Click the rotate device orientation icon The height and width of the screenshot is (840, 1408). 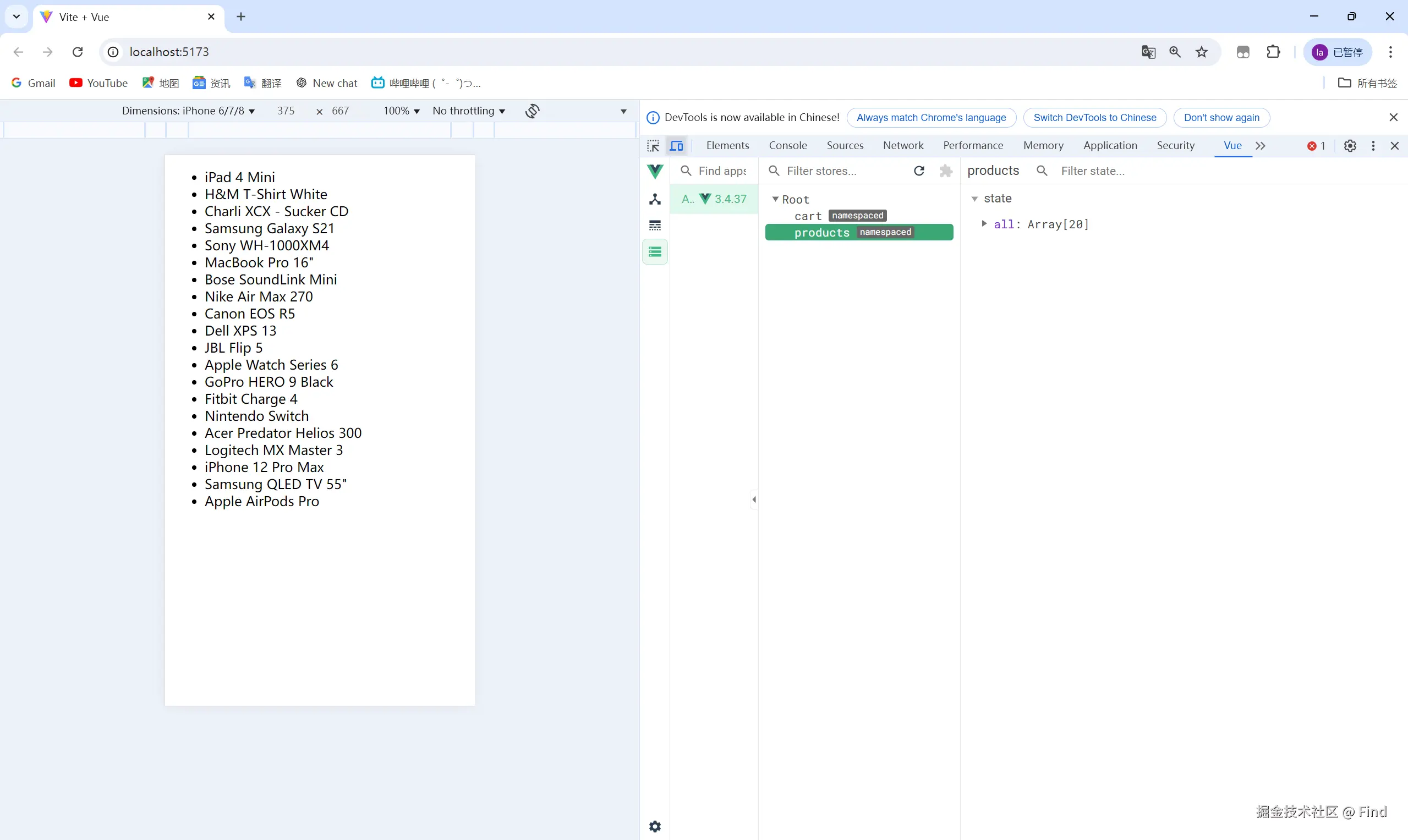point(532,111)
